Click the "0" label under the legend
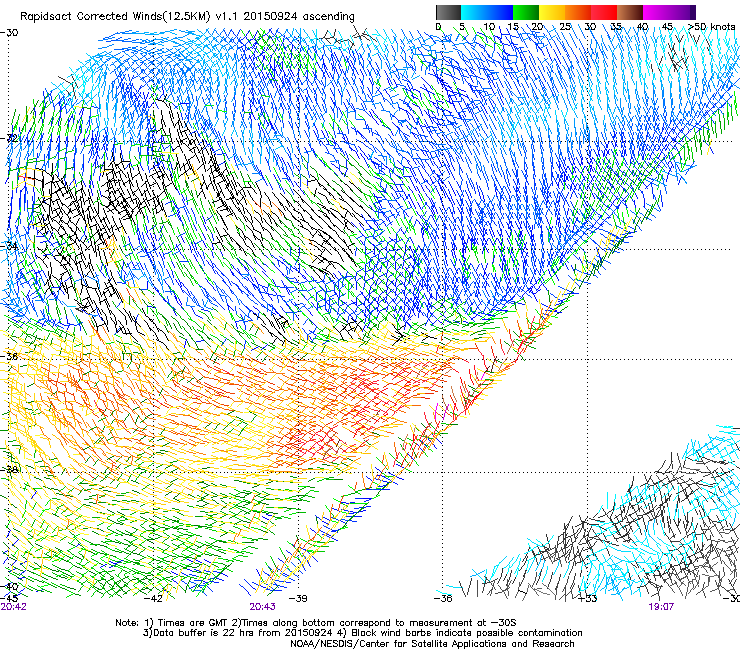The height and width of the screenshot is (650, 740). point(438,27)
